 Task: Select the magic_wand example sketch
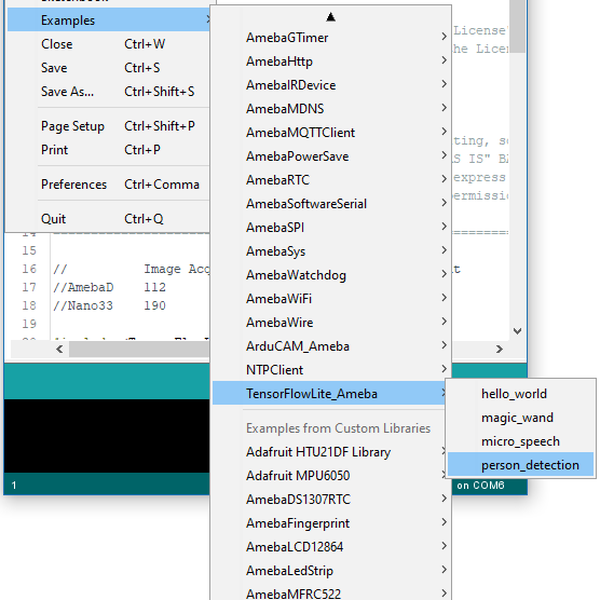point(516,418)
